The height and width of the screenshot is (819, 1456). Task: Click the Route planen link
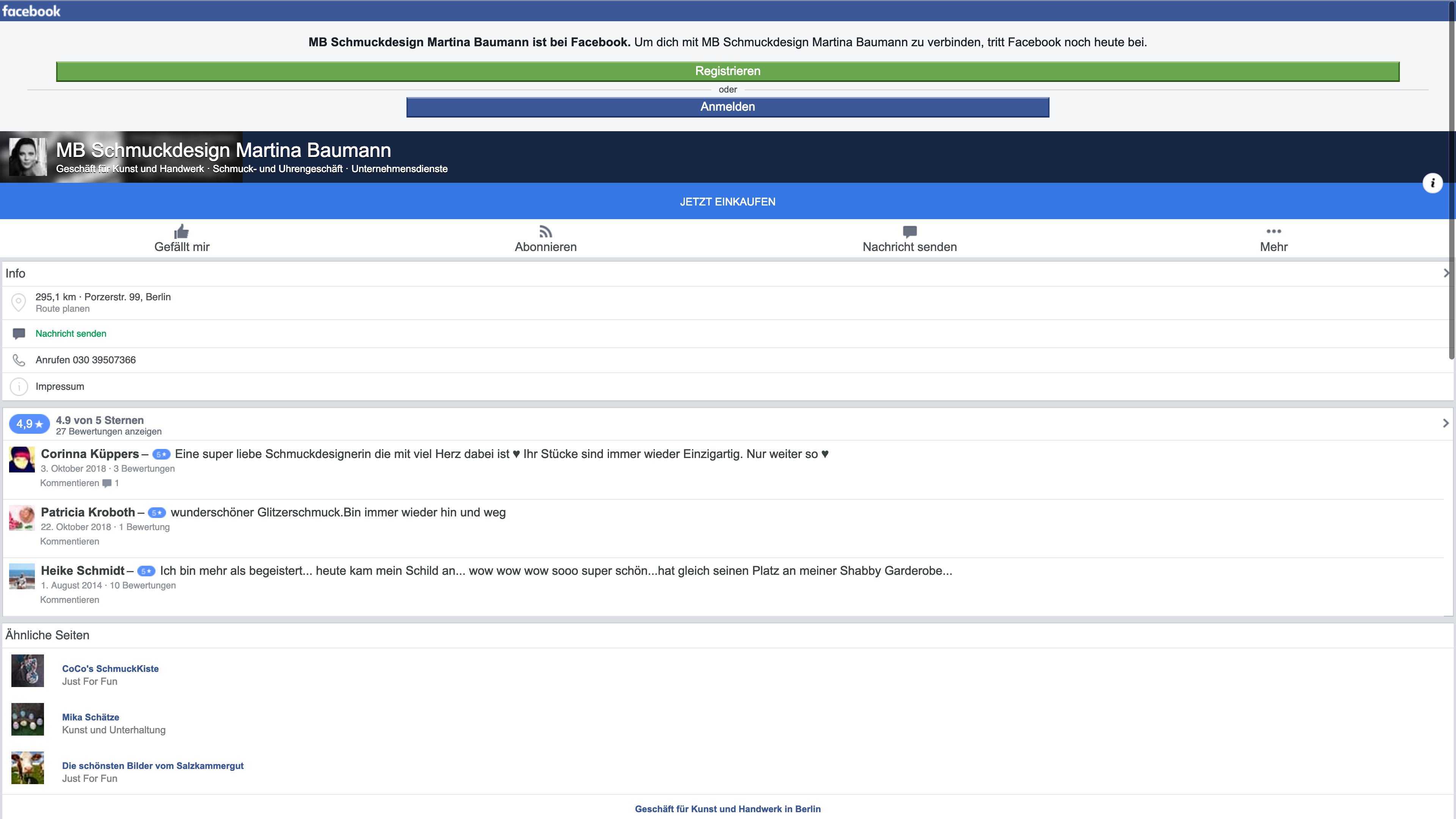tap(62, 309)
